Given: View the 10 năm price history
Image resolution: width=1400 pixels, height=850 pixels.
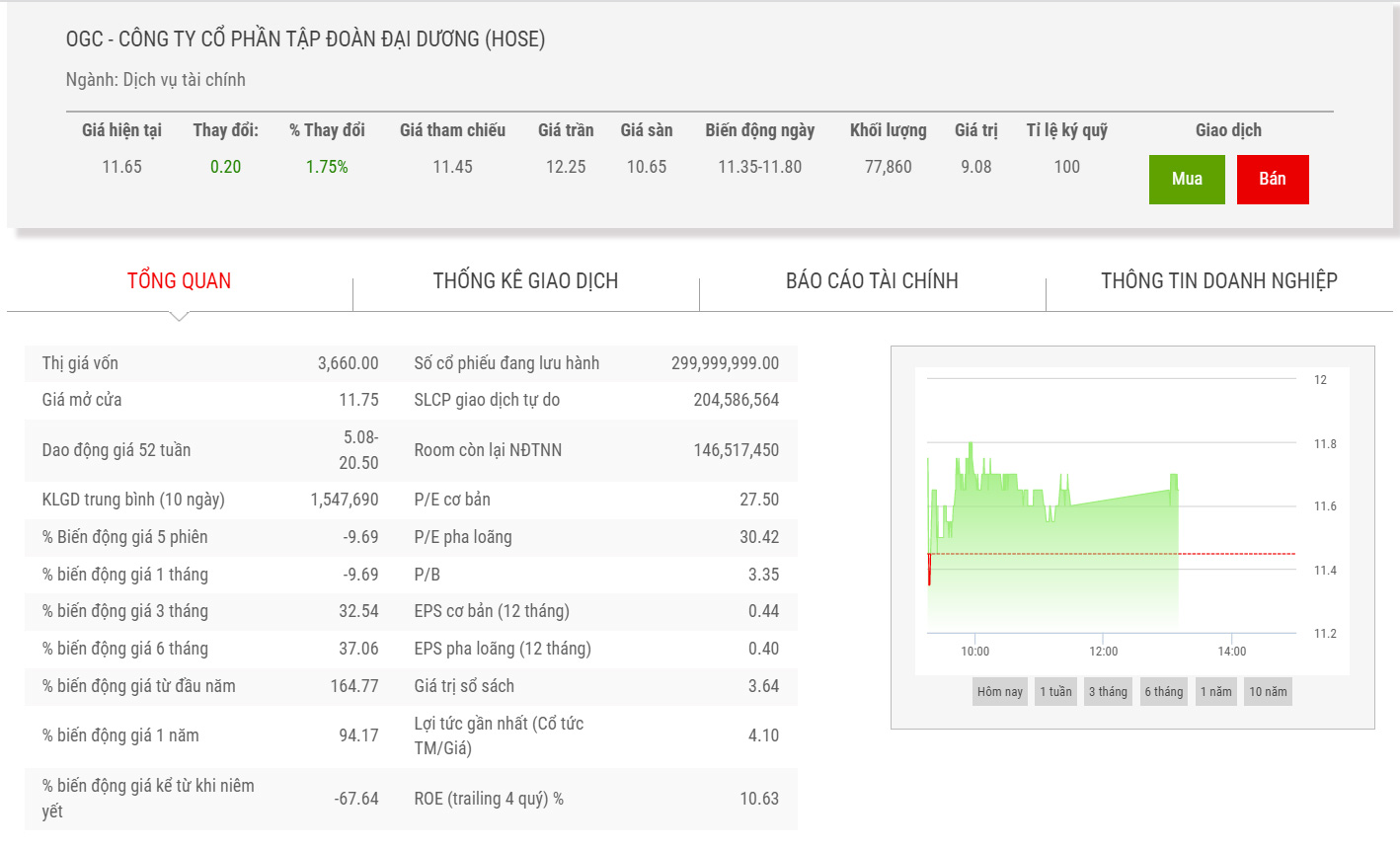Looking at the screenshot, I should (1268, 692).
